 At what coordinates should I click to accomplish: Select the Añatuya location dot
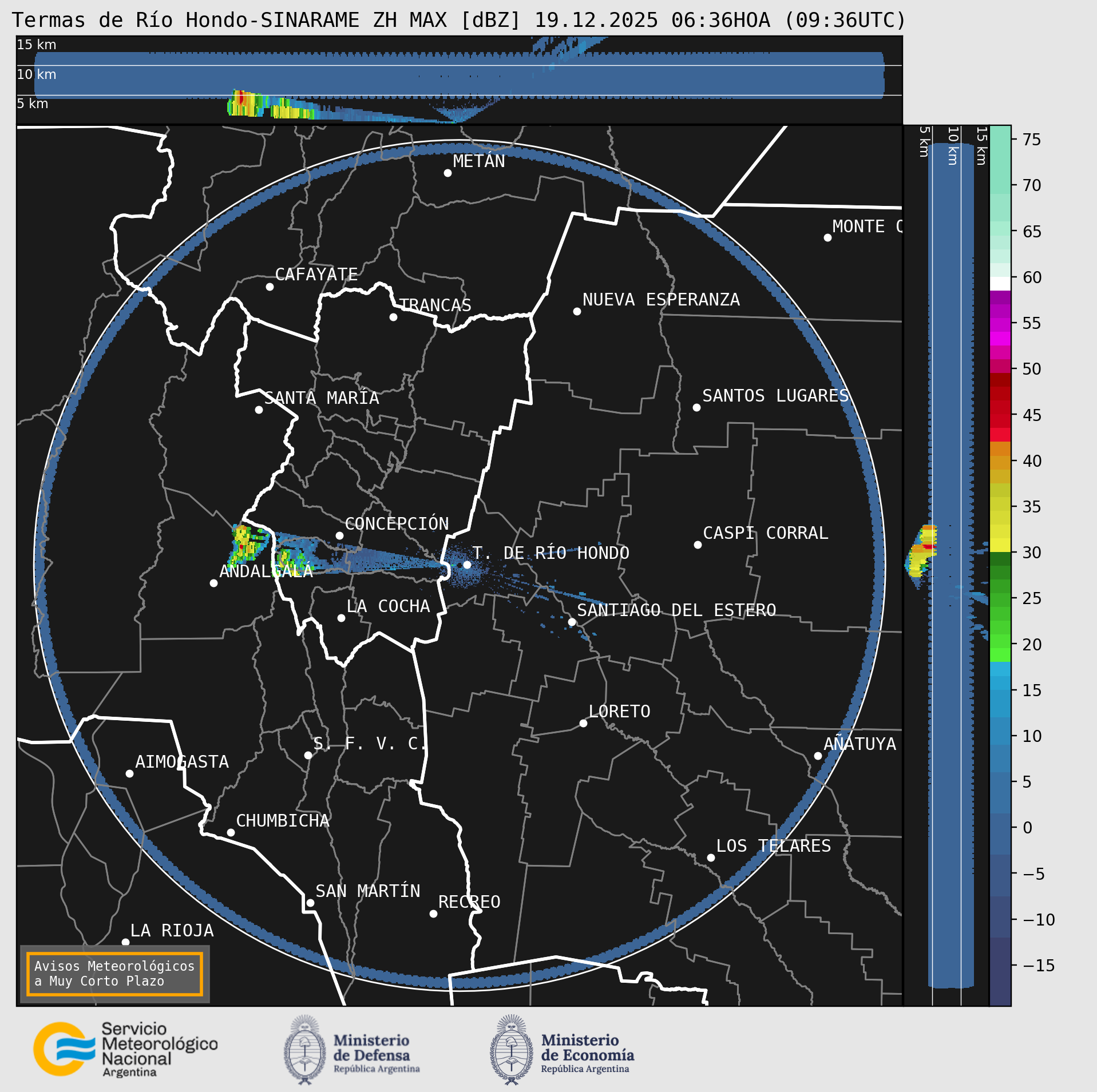point(818,756)
